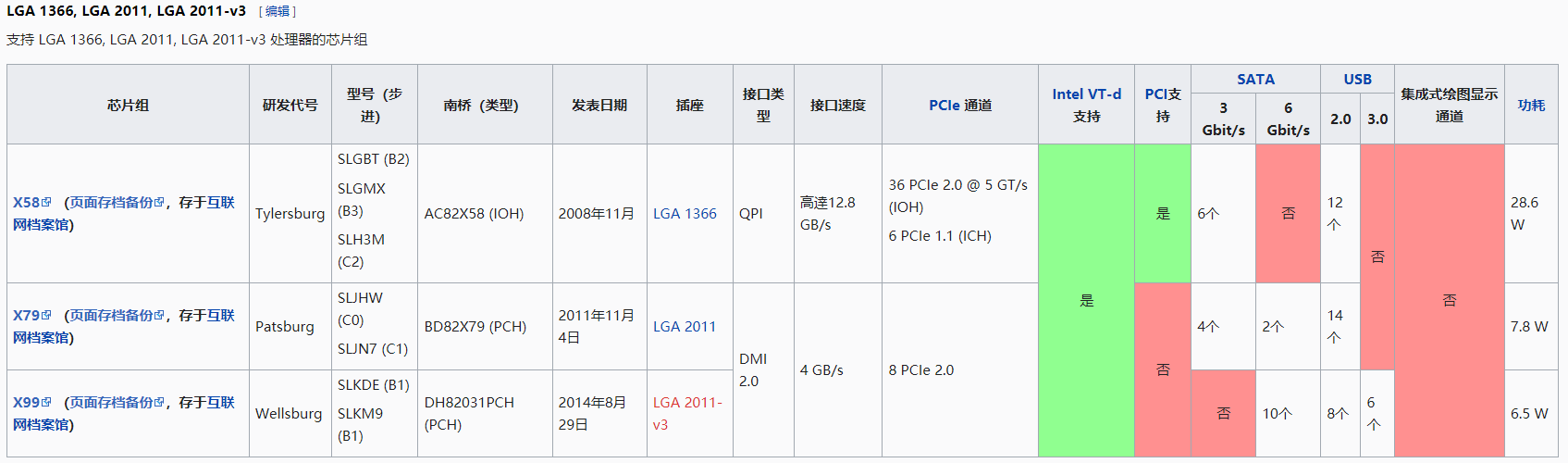Select the 3 Gbit/s SATA subheader
1568x463 pixels.
coord(1223,119)
